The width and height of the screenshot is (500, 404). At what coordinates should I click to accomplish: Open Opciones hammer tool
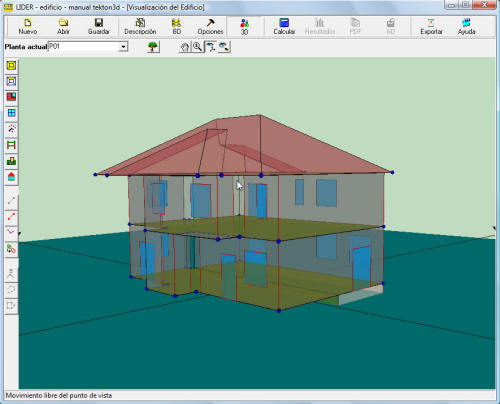click(210, 27)
